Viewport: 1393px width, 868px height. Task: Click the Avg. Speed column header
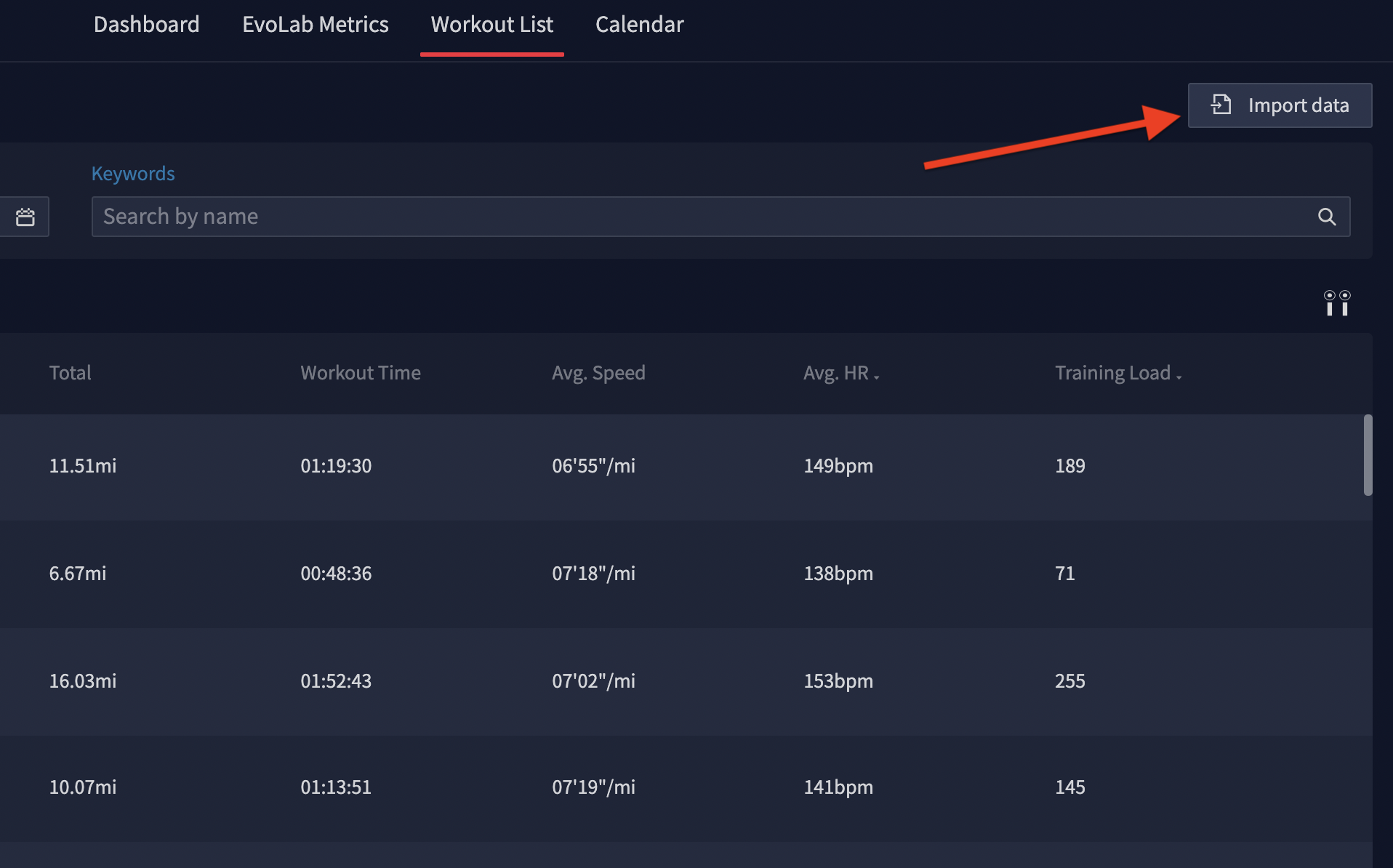click(598, 373)
